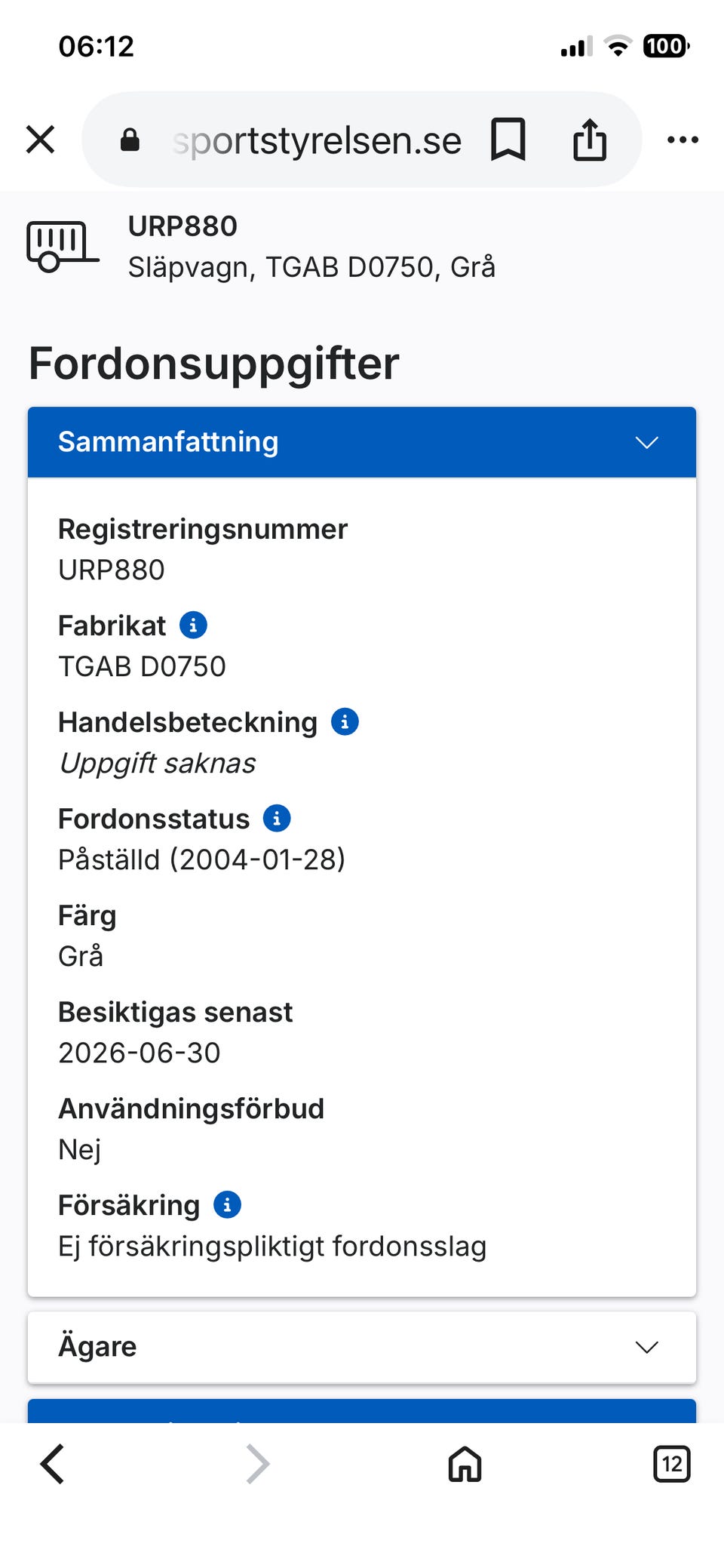Image resolution: width=724 pixels, height=1568 pixels.
Task: Show info for Fordonsstatus
Action: [277, 819]
